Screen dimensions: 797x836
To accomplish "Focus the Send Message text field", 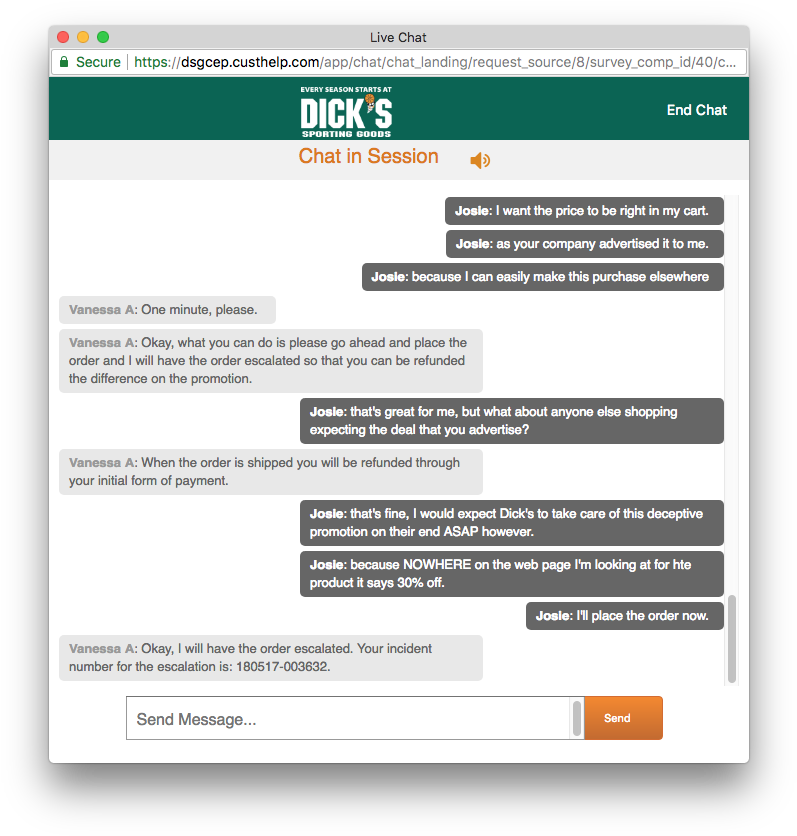I will [348, 718].
